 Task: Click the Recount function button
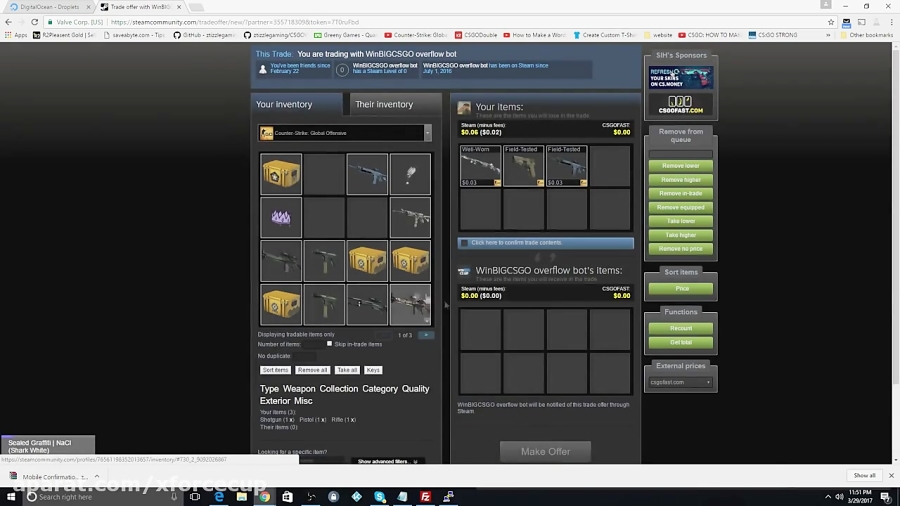click(x=681, y=328)
